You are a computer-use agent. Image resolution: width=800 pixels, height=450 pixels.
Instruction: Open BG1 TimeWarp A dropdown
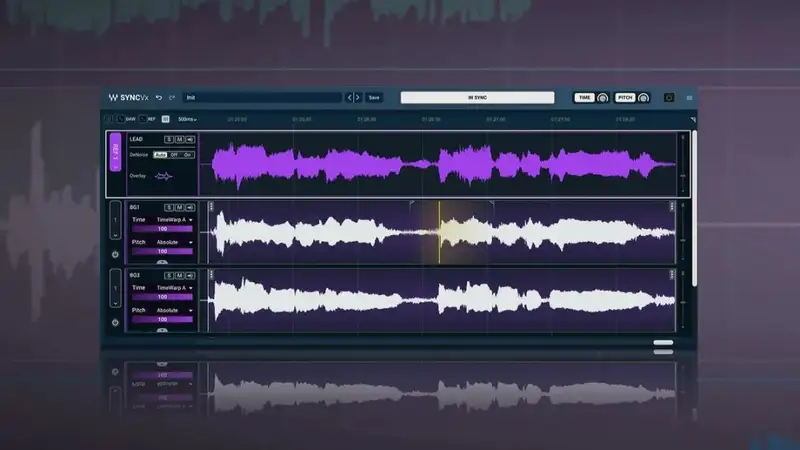[174, 220]
